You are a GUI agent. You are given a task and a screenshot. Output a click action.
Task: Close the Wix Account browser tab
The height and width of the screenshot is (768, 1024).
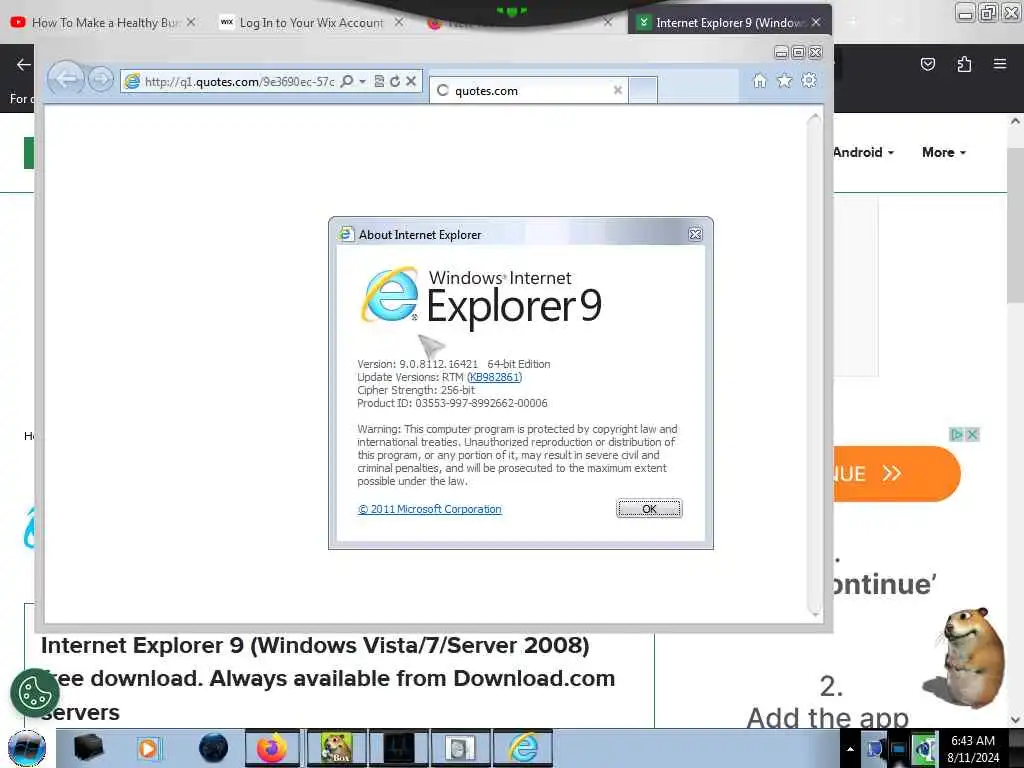pyautogui.click(x=398, y=22)
